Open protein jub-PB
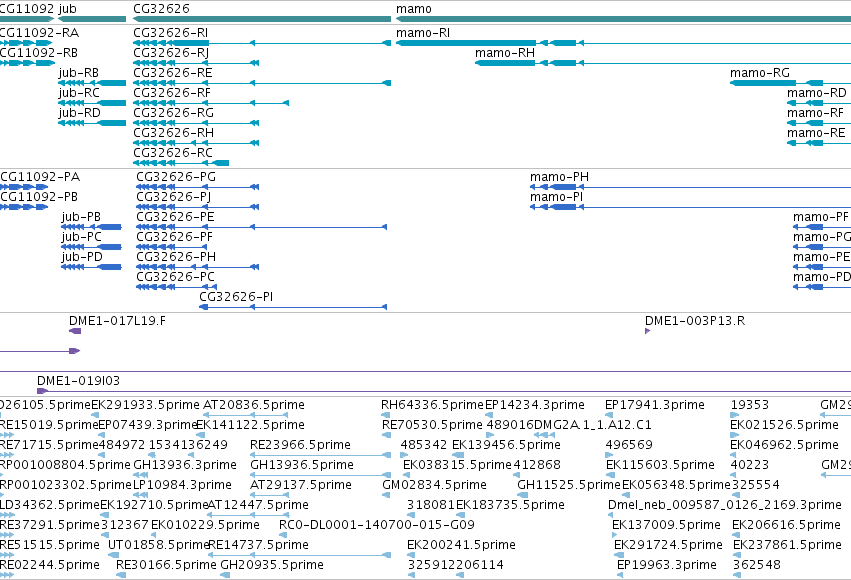 tap(81, 217)
